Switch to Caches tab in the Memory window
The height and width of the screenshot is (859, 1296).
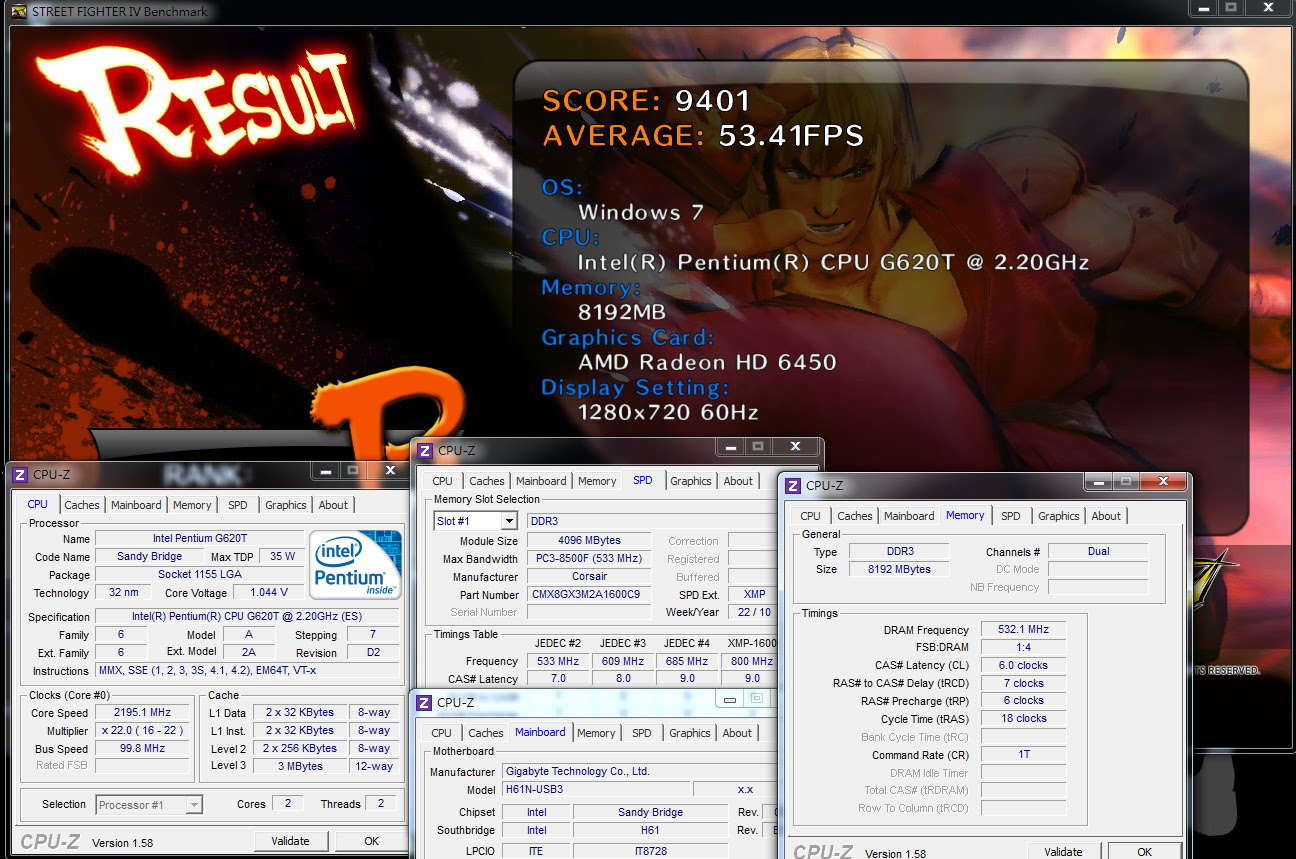point(855,516)
